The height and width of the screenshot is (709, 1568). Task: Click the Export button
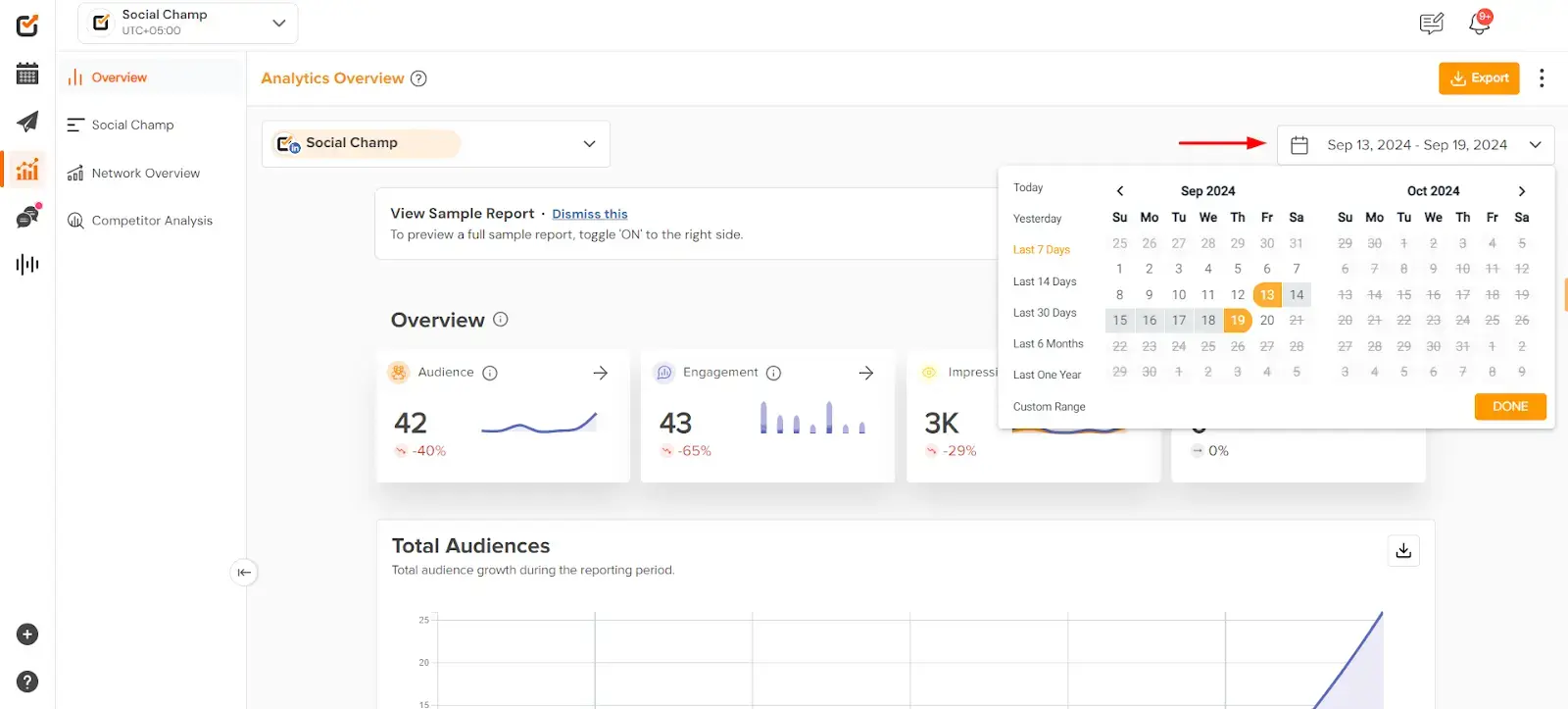(x=1479, y=78)
